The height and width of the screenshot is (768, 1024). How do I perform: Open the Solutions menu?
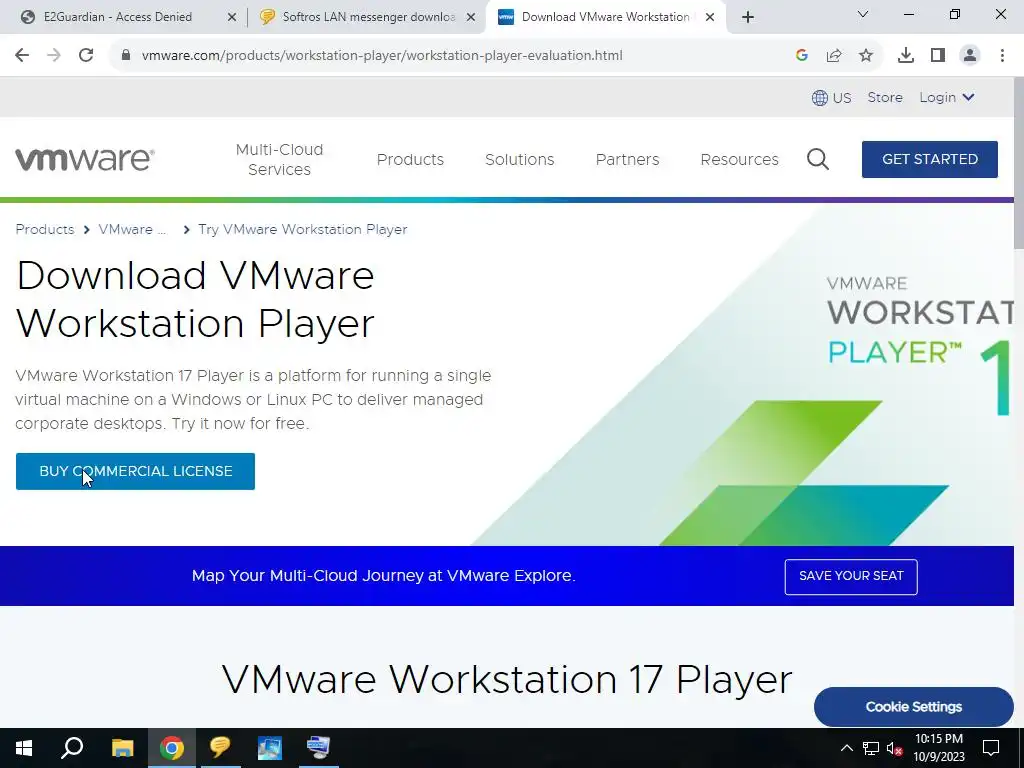point(520,159)
